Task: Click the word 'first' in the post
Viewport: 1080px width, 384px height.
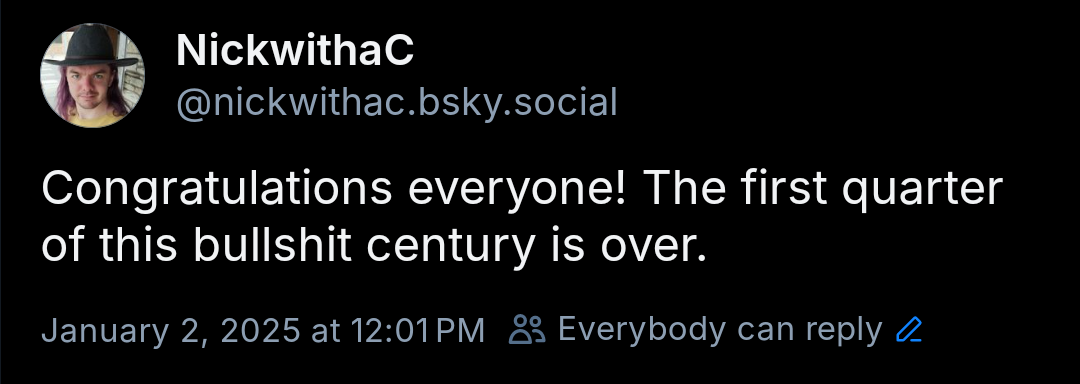Action: click(785, 188)
